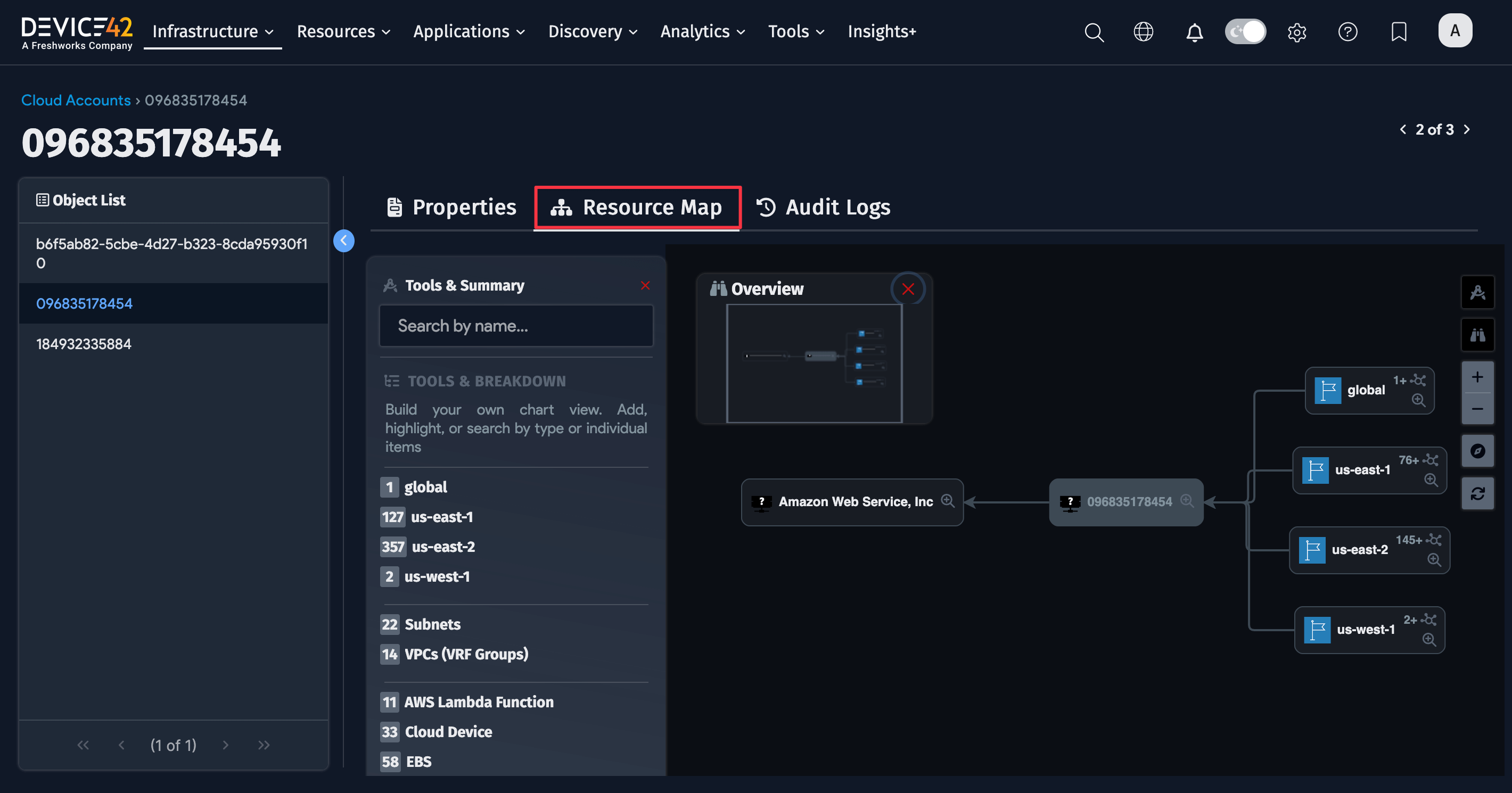Screen dimensions: 1512x793
Task: Switch to the Audit Logs tab
Action: coord(823,207)
